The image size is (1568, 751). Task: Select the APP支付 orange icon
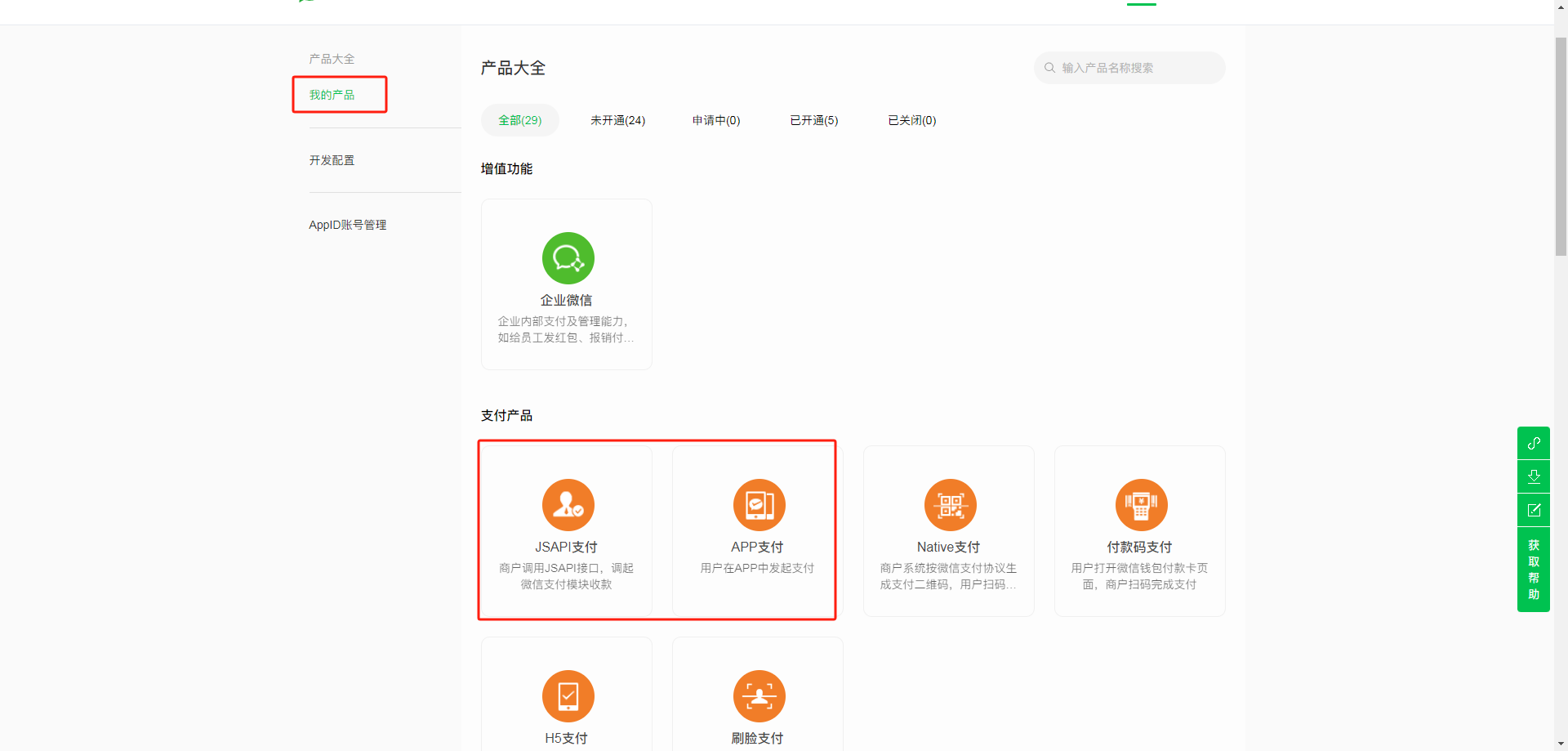(x=759, y=505)
